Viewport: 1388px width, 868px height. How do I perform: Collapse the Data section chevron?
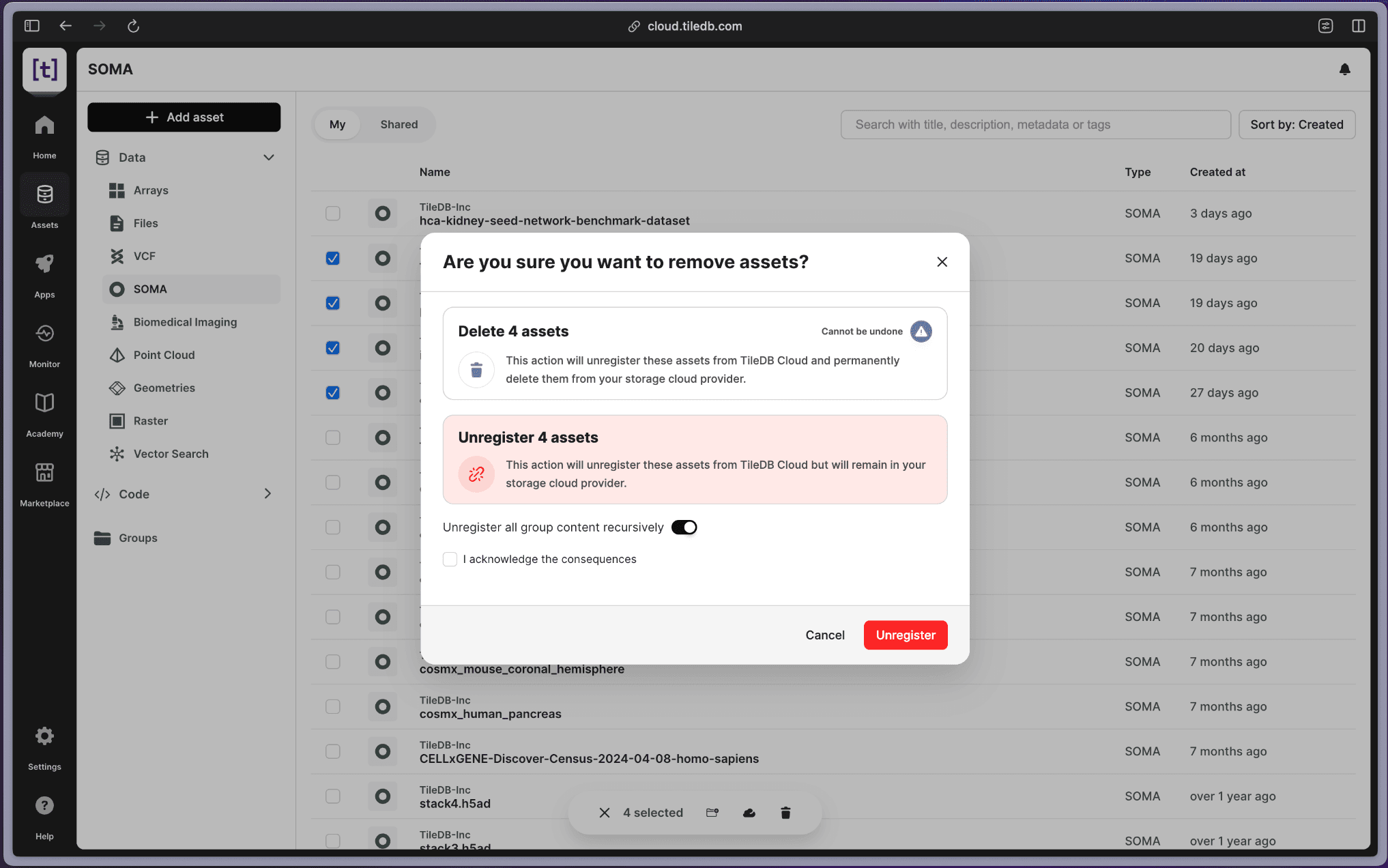[269, 158]
